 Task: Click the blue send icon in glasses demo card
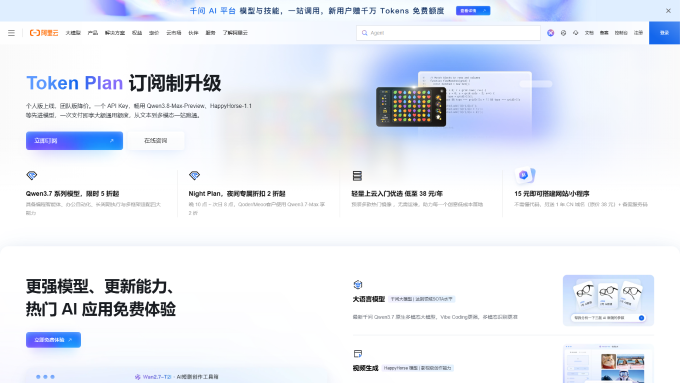point(641,318)
